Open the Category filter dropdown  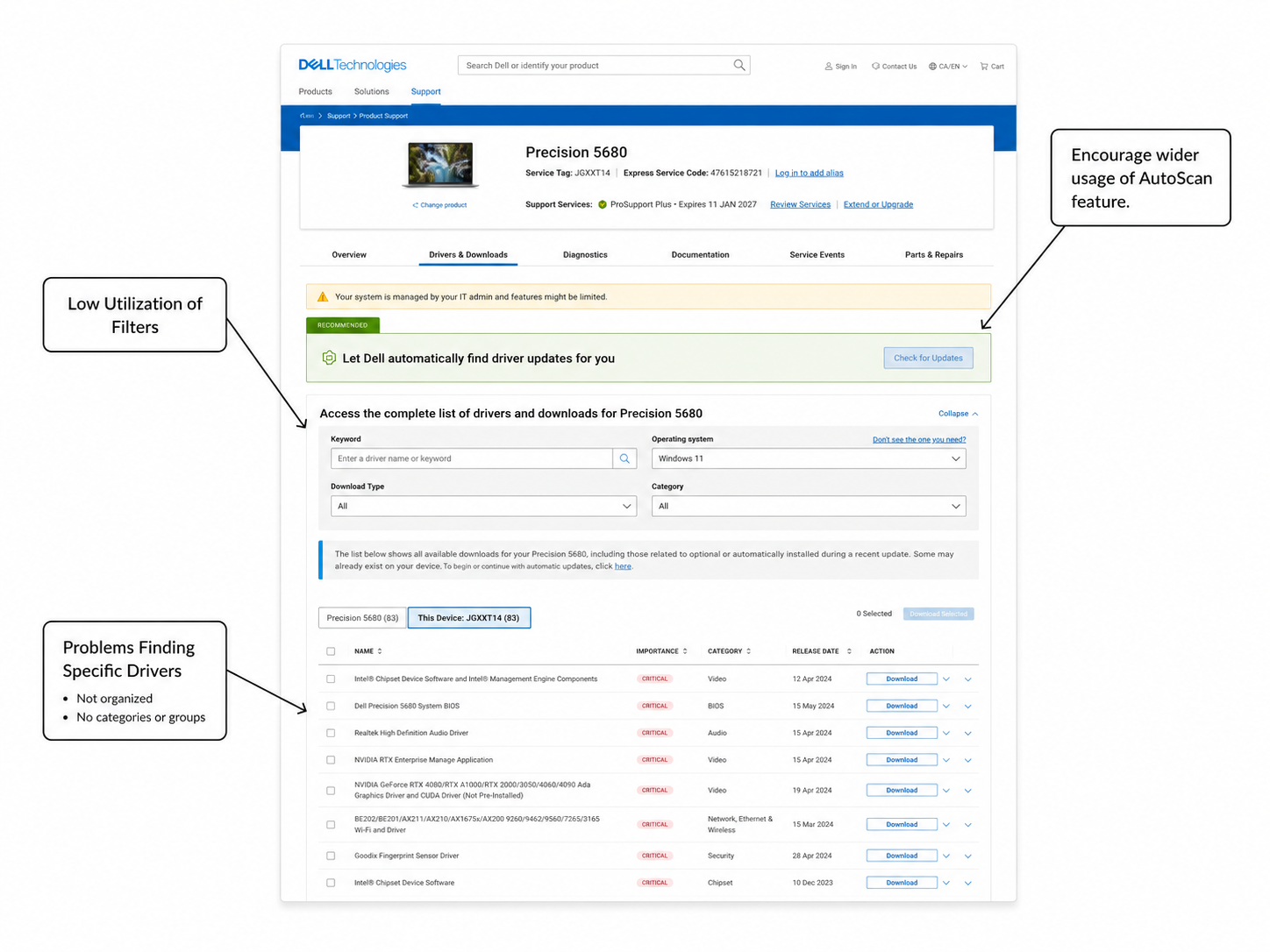pyautogui.click(x=809, y=506)
